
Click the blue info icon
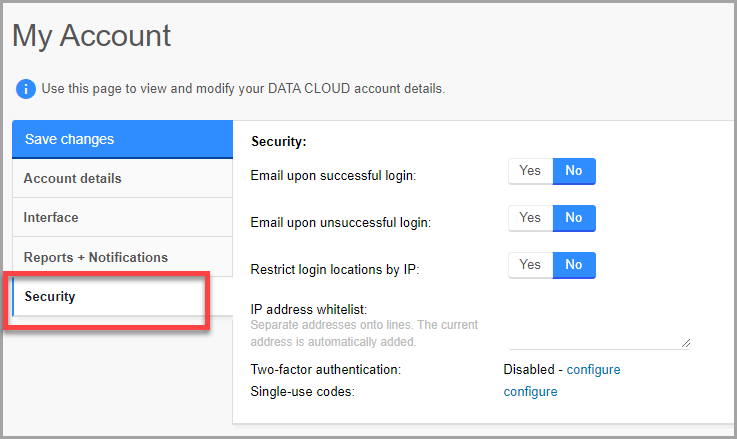pos(26,89)
